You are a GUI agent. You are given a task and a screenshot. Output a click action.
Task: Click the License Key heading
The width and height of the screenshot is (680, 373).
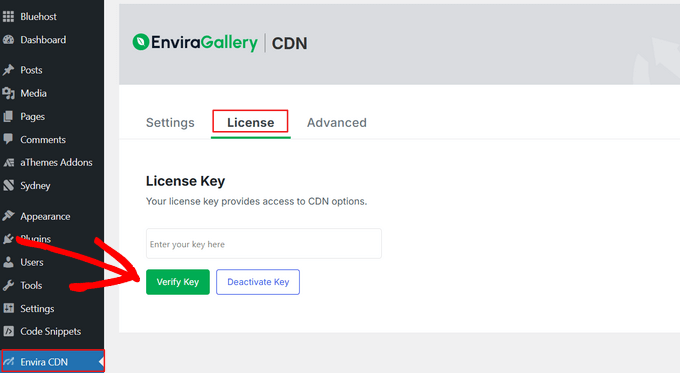click(x=185, y=181)
